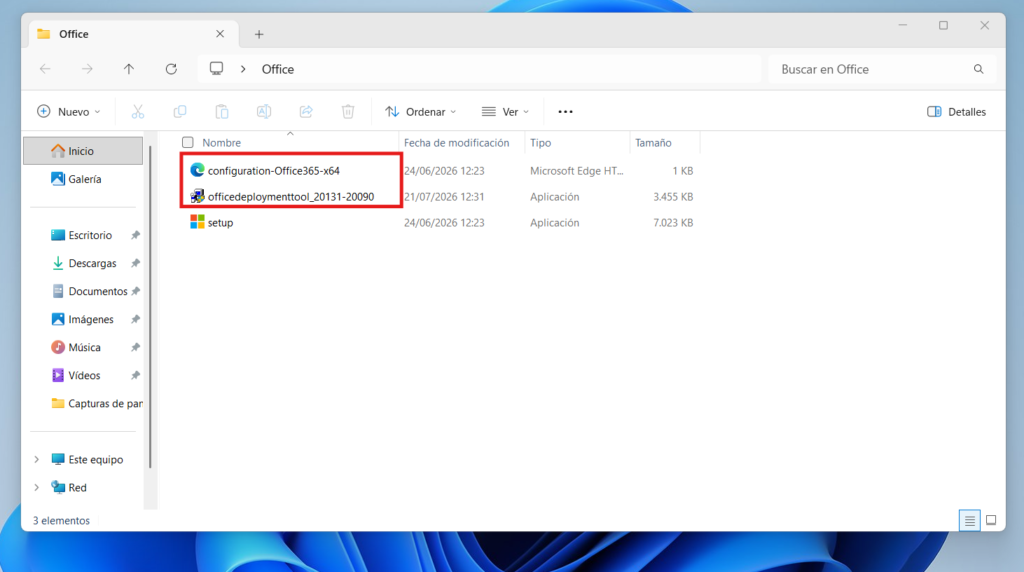
Task: Click the Copy icon in toolbar
Action: [180, 112]
